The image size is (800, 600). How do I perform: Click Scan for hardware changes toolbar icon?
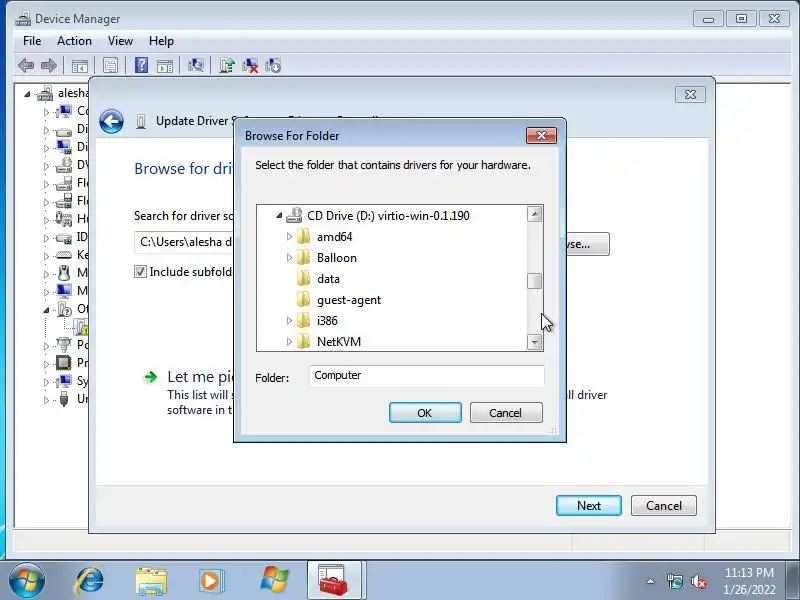[196, 65]
